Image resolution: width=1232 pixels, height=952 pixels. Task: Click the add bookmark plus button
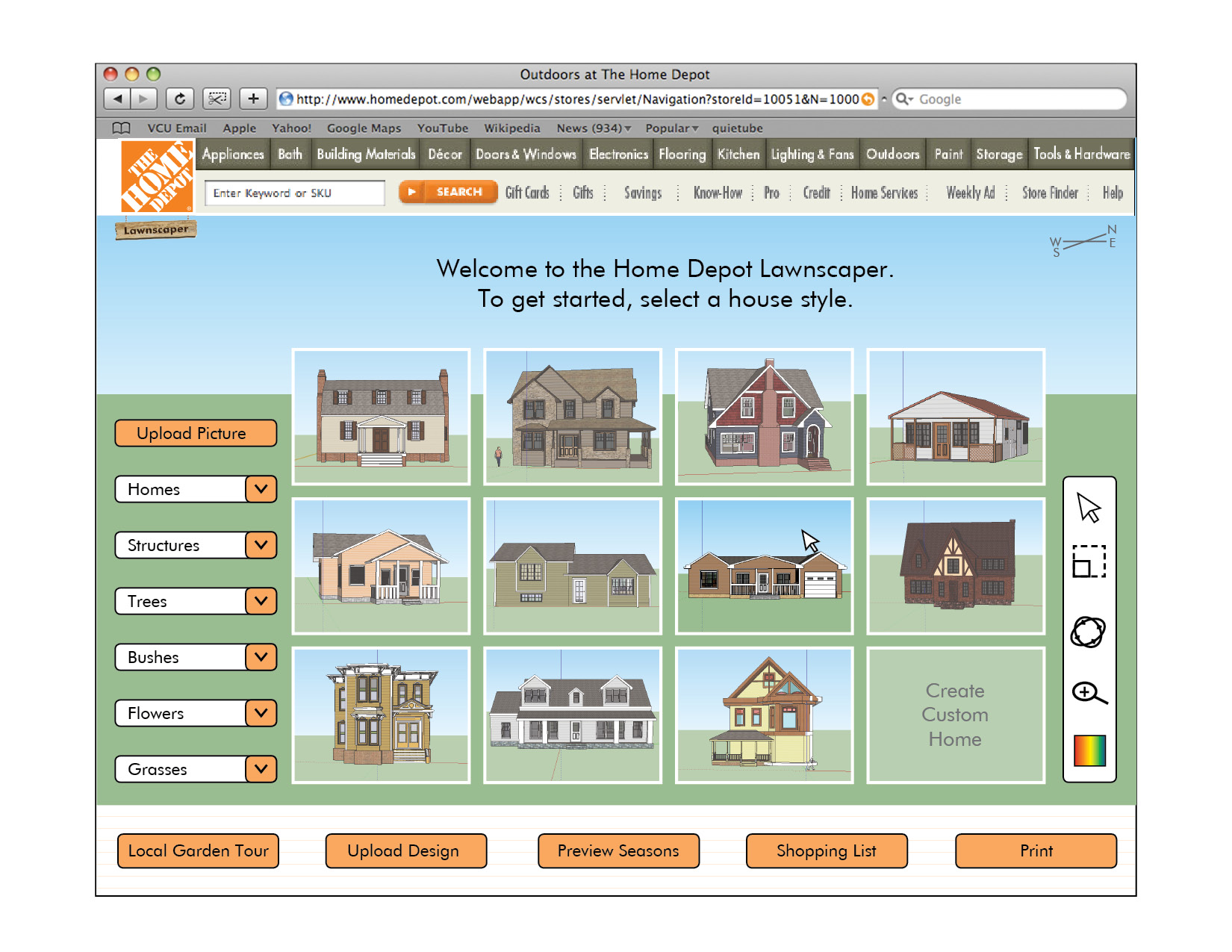pos(253,99)
